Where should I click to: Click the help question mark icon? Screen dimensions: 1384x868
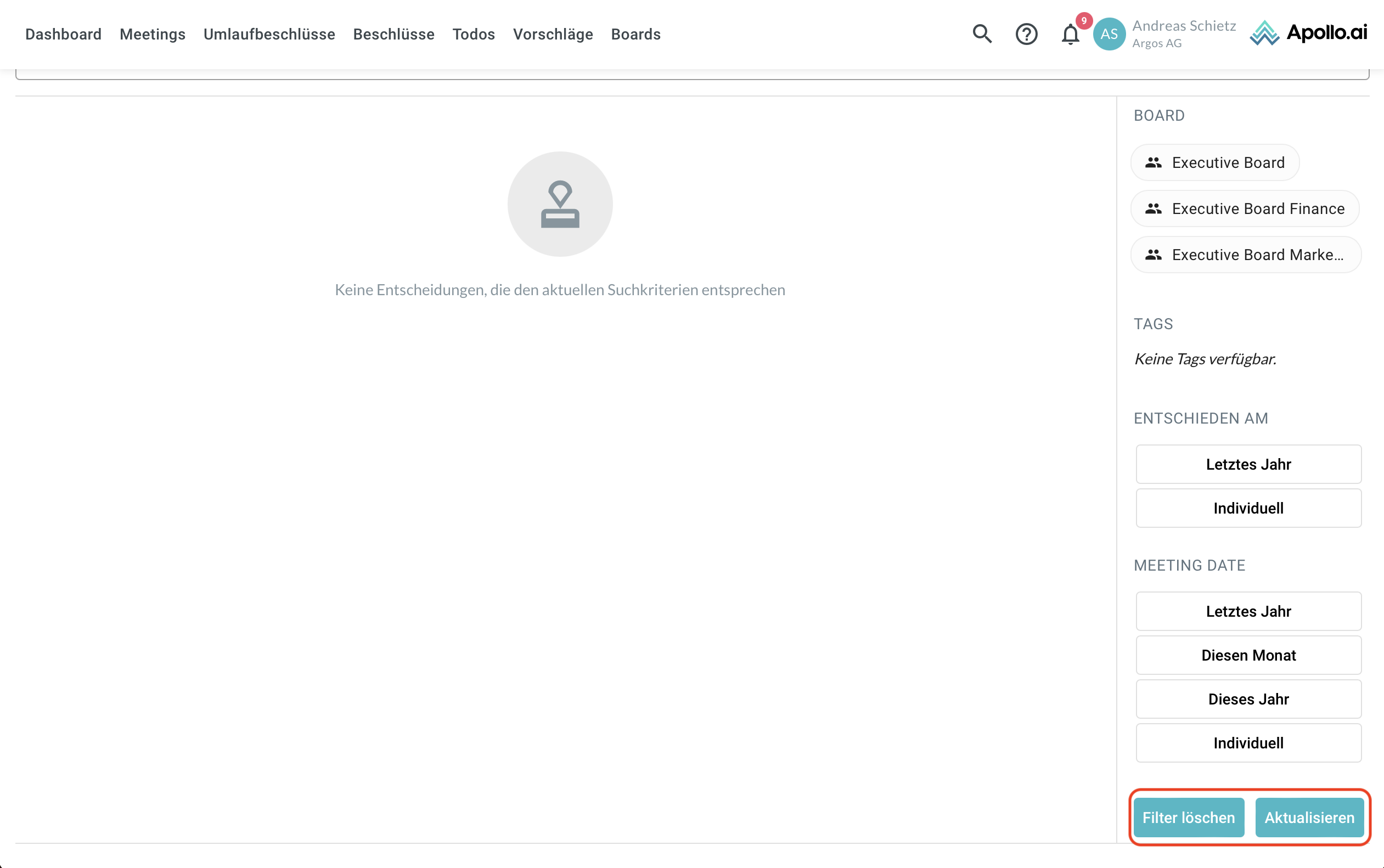pos(1026,35)
